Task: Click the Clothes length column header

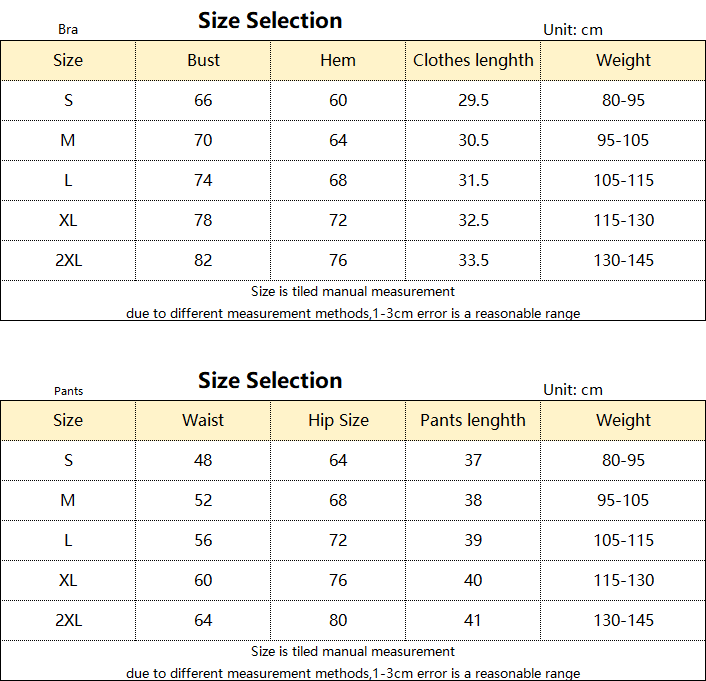Action: point(473,60)
